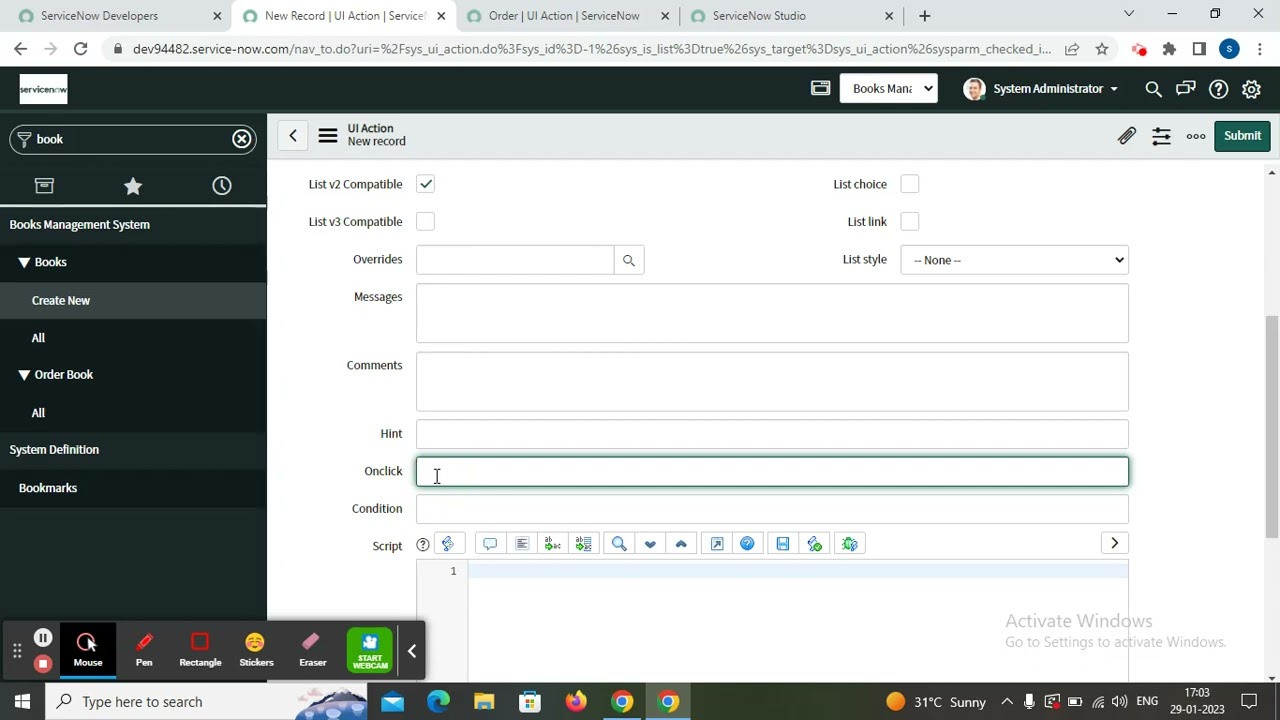
Task: Click the replace icon in script toolbar
Action: coord(552,544)
